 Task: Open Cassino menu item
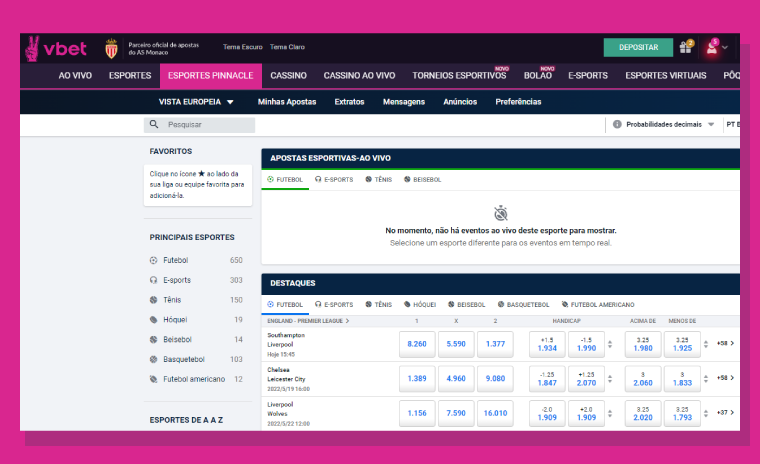coord(288,76)
